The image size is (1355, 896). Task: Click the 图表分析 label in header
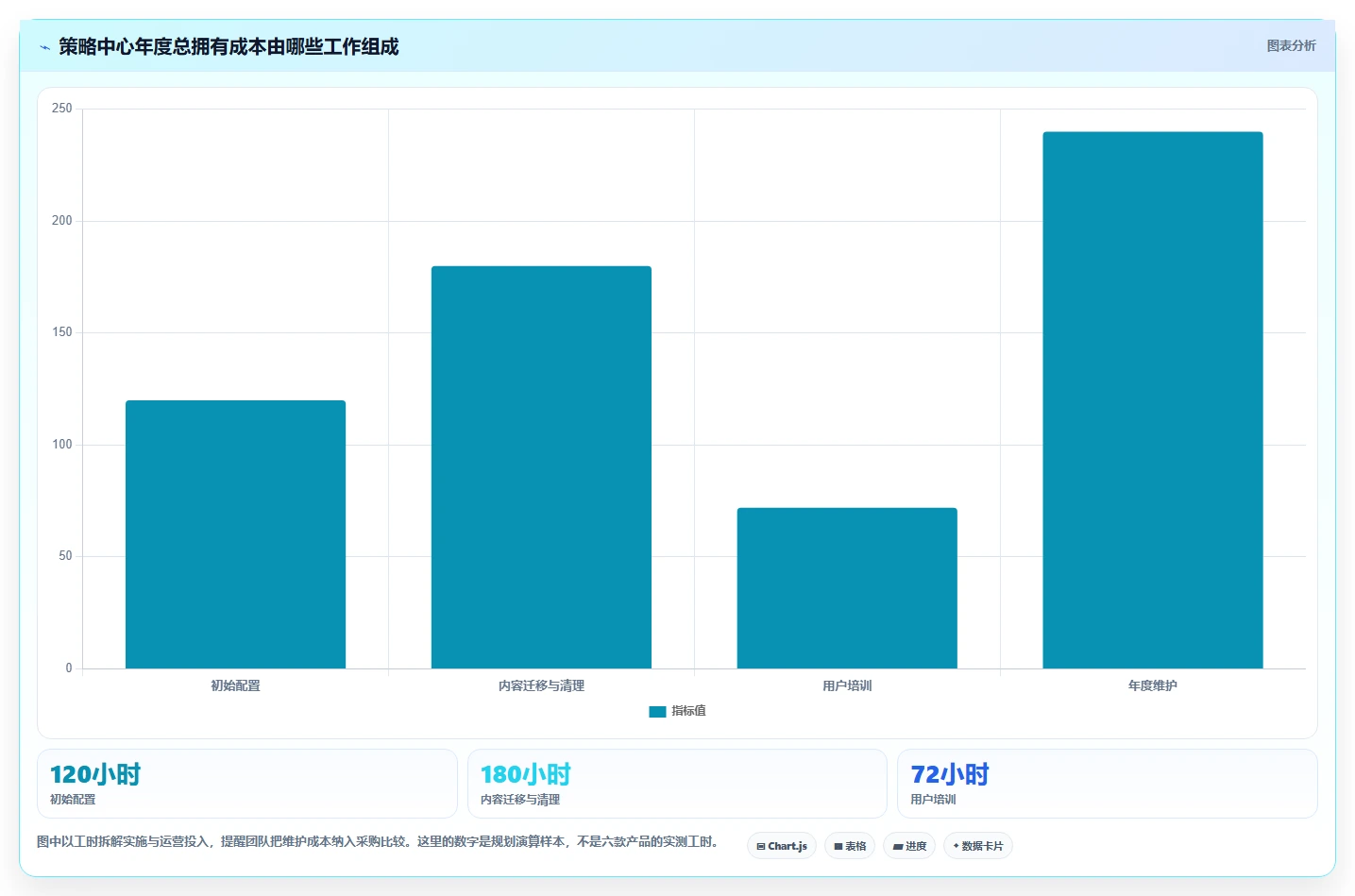pyautogui.click(x=1291, y=45)
